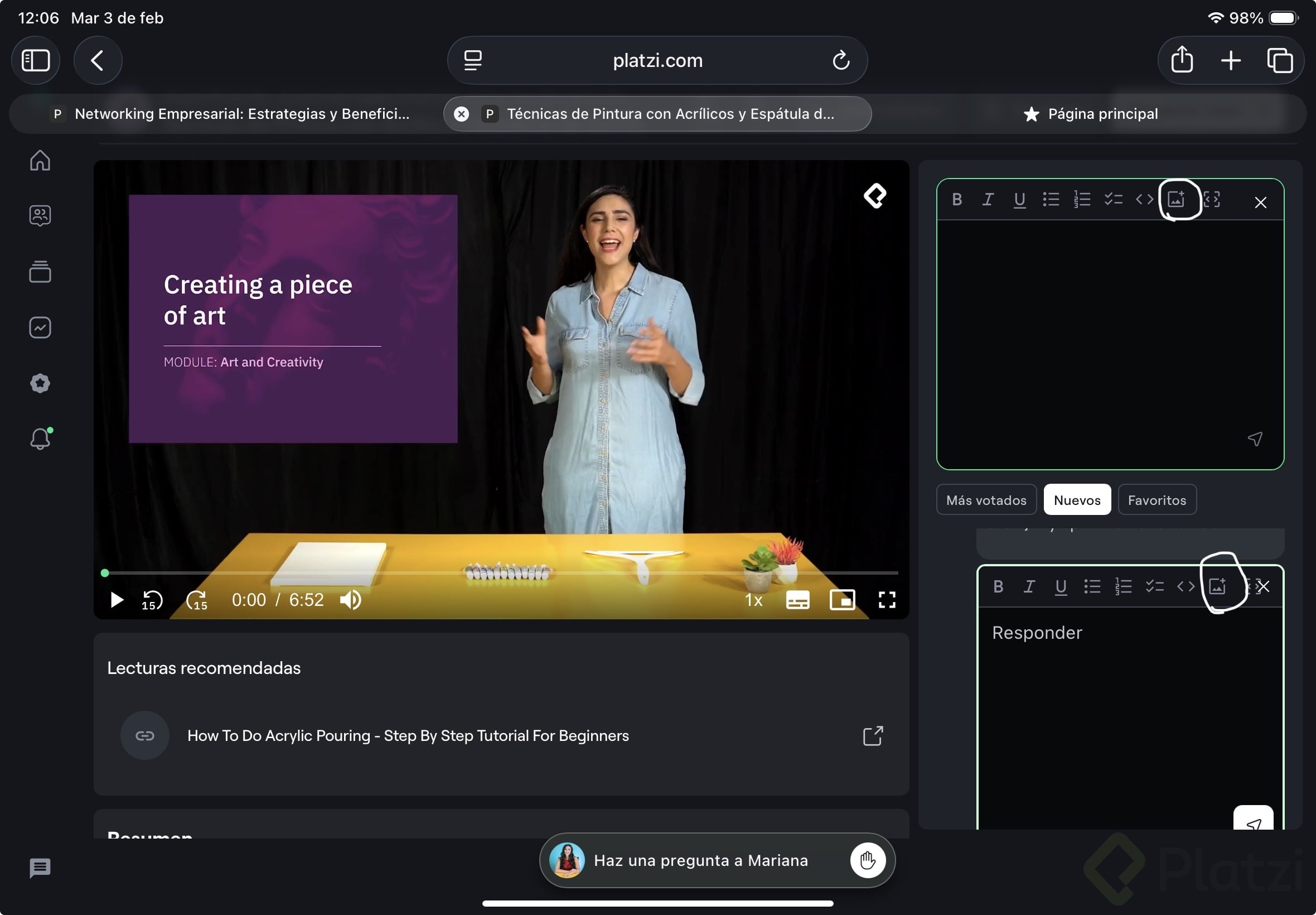Open the chat icon at bottom left
This screenshot has width=1316, height=915.
[x=40, y=868]
